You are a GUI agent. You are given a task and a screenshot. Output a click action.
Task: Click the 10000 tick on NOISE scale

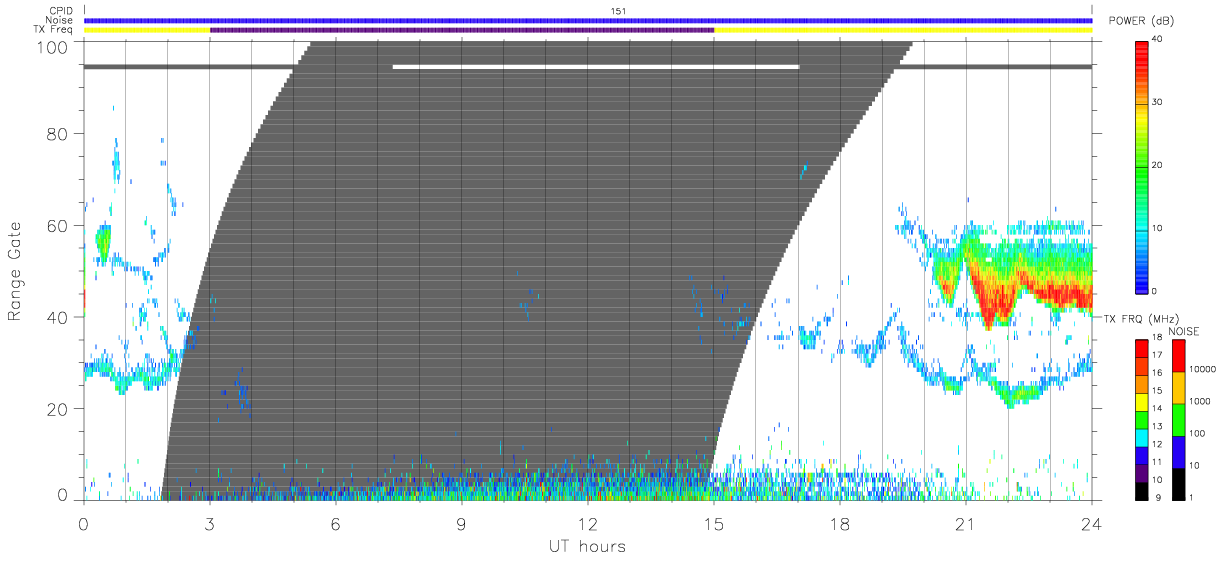(x=1203, y=369)
